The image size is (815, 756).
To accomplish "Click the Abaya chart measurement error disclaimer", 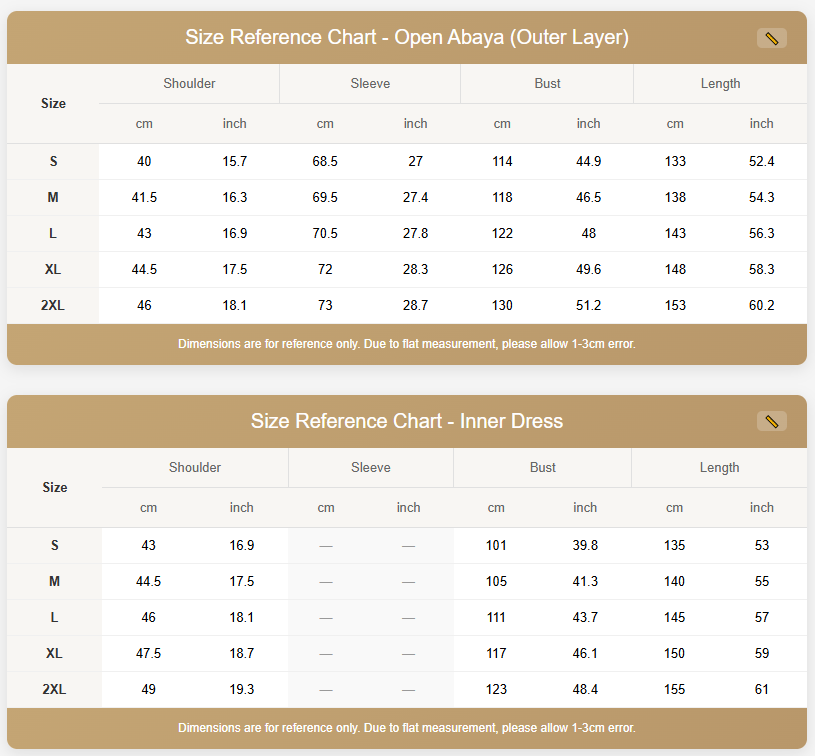I will 407,344.
